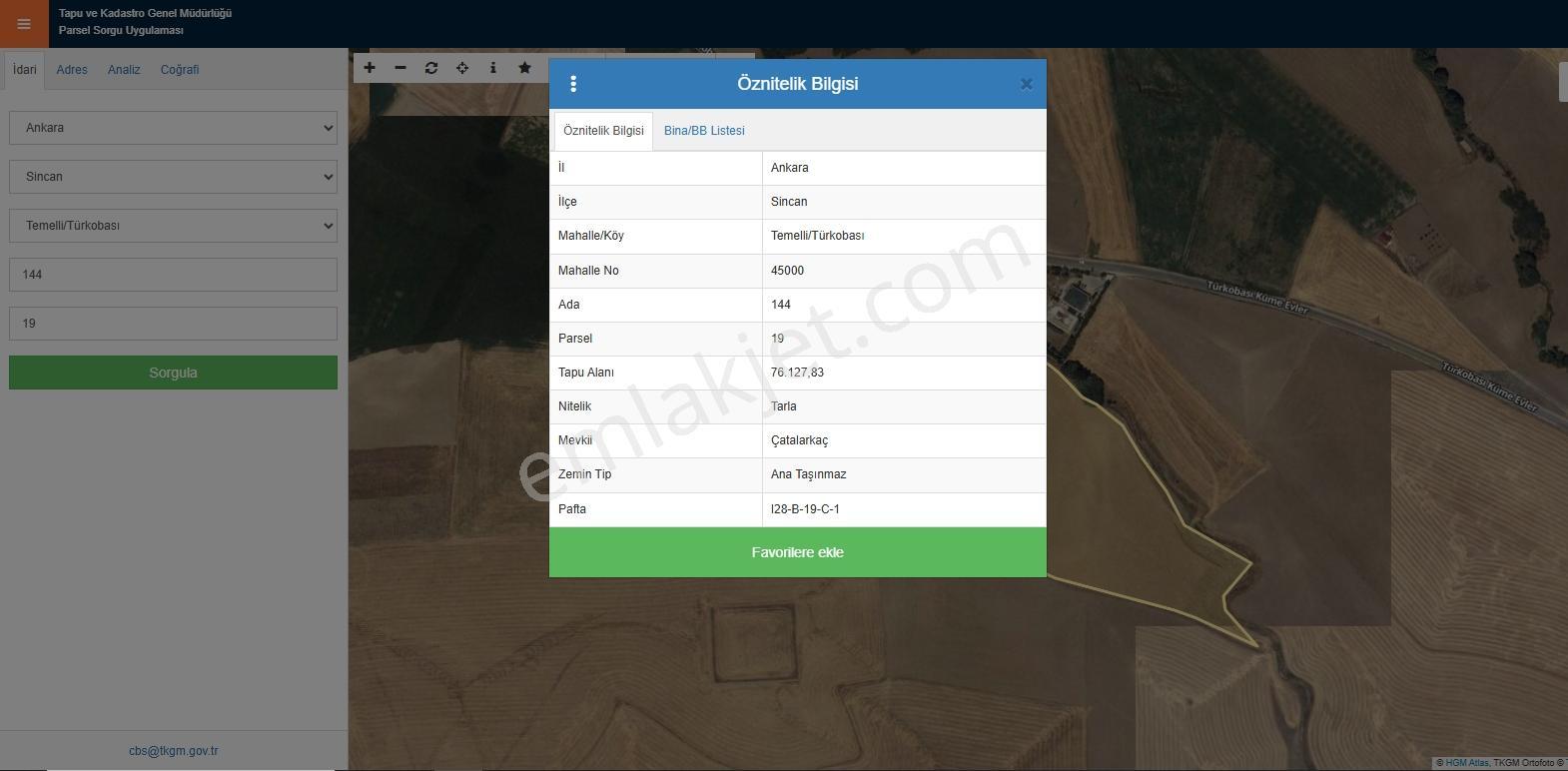Activate the locate crosshair tool
This screenshot has width=1568, height=771.
click(x=462, y=68)
